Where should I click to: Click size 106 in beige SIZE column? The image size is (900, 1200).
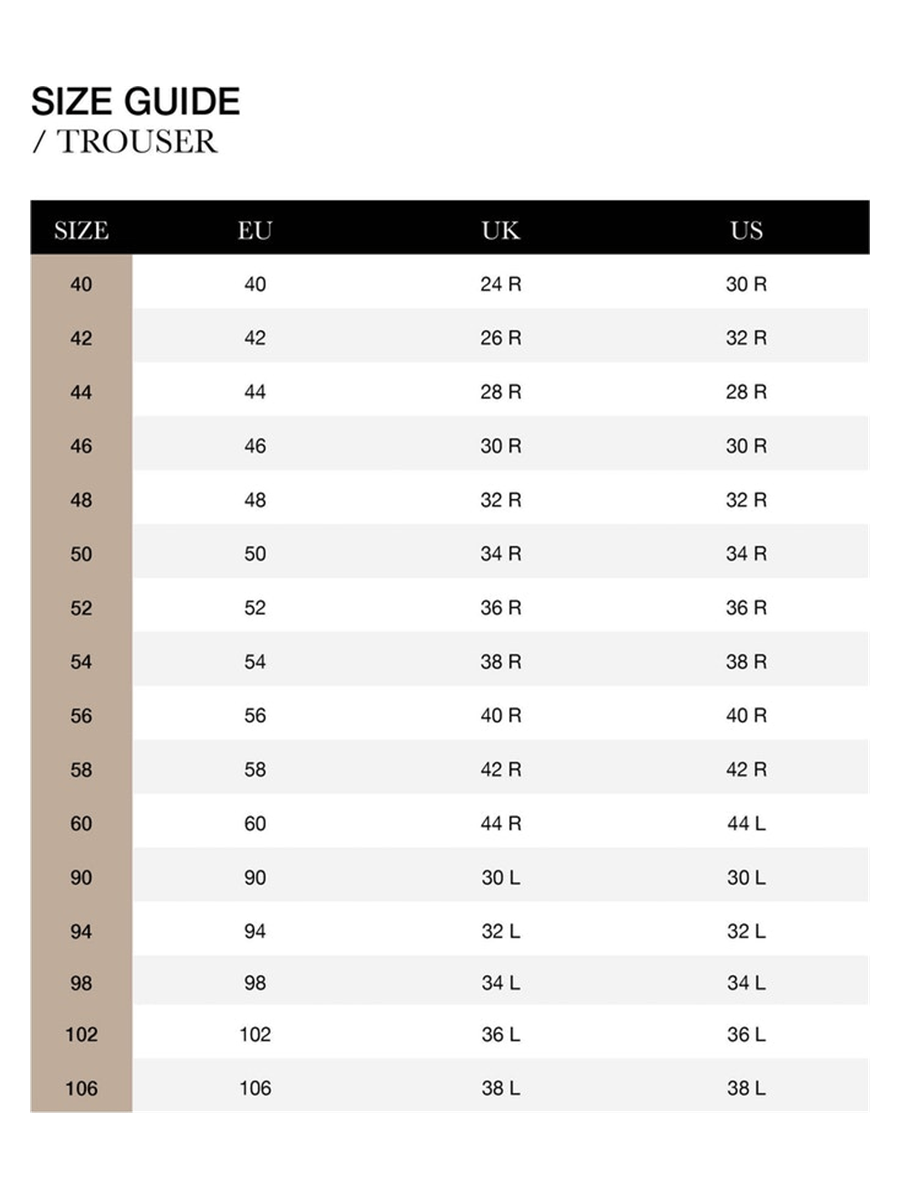[x=81, y=1088]
